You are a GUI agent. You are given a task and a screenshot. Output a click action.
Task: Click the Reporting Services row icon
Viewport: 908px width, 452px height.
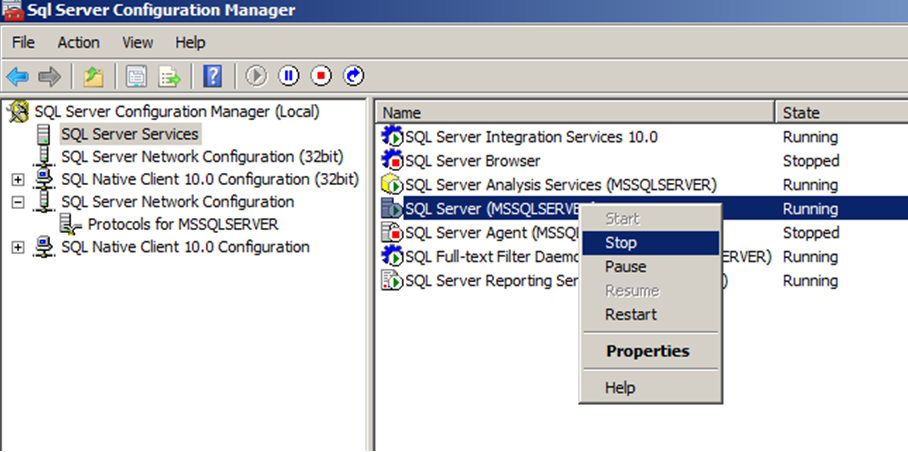point(392,281)
